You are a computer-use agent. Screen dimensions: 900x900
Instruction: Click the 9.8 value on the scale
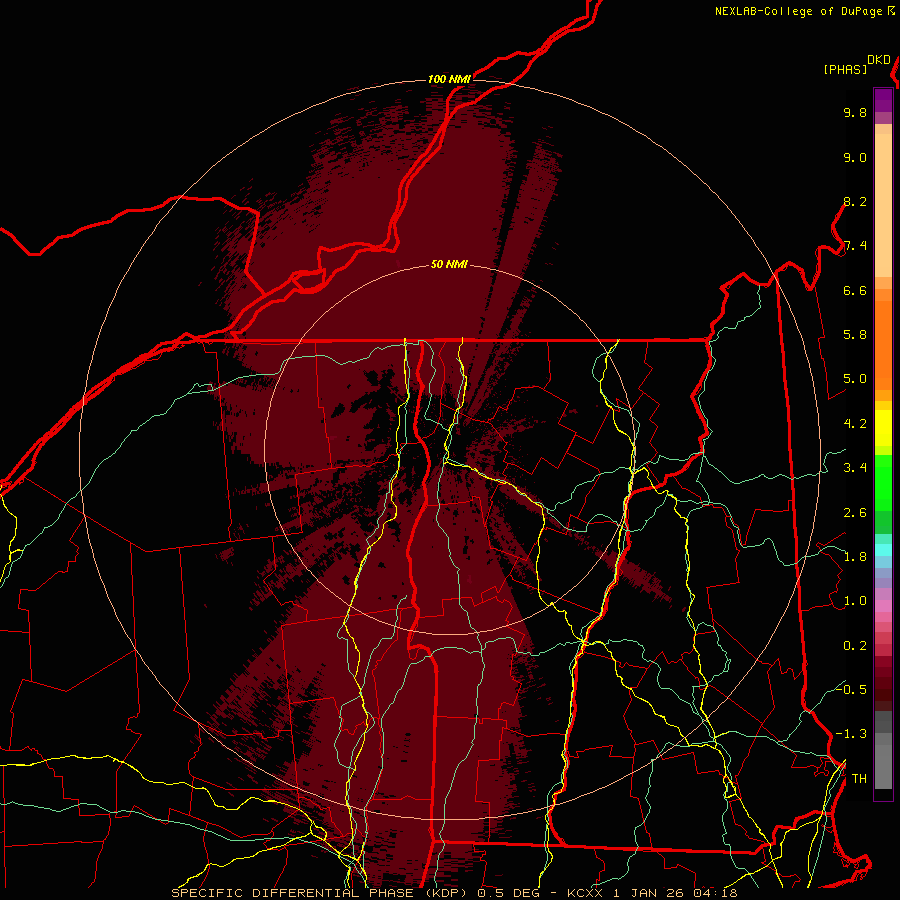(855, 112)
